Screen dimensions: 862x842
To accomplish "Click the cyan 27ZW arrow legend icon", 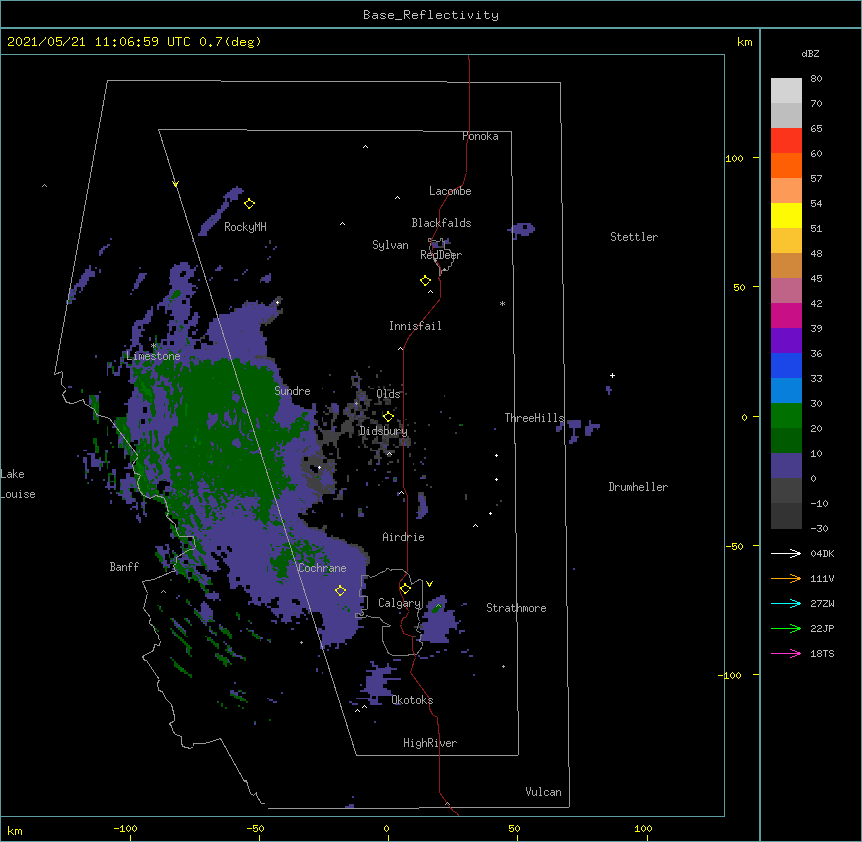I will [786, 603].
